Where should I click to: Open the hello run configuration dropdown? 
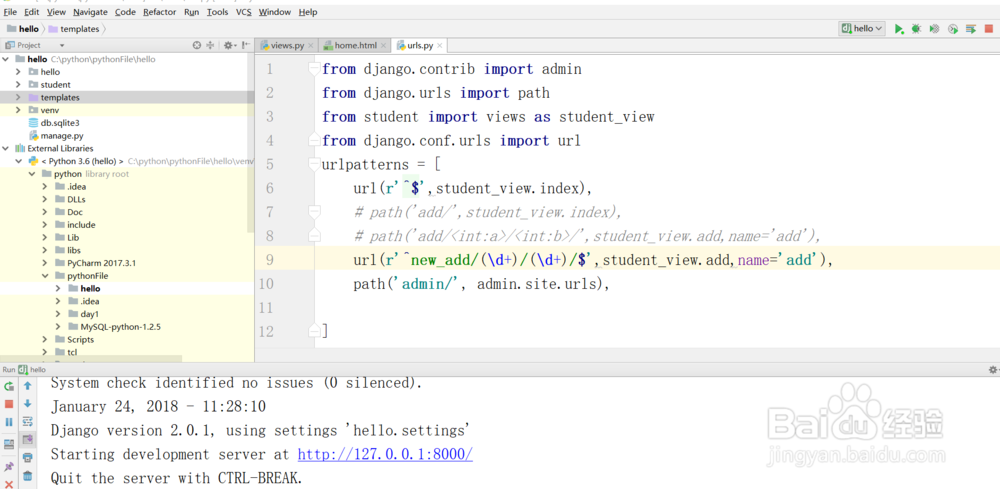pos(862,29)
